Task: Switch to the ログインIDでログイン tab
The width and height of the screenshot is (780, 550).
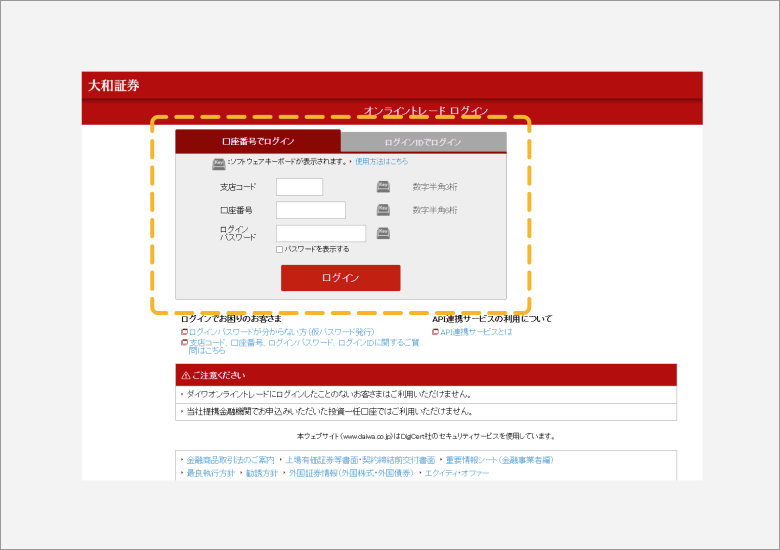Action: 423,142
